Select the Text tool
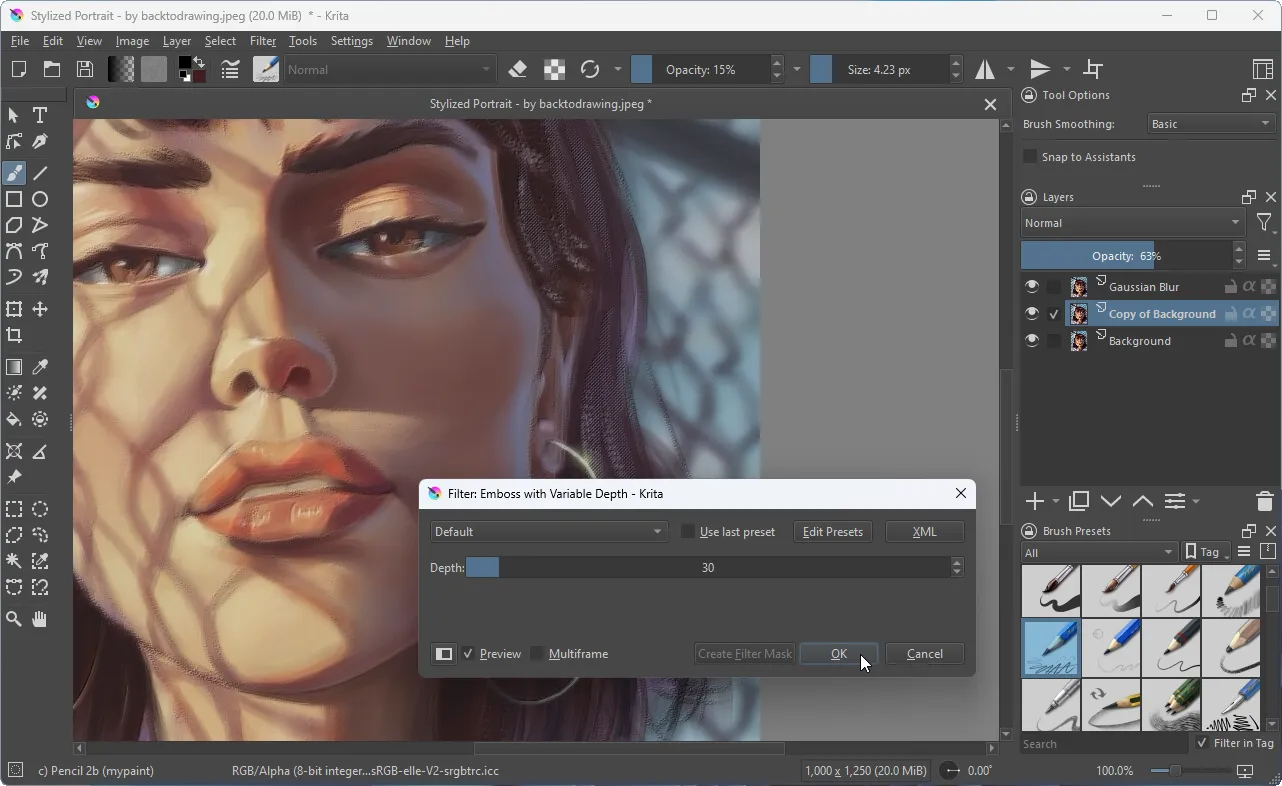This screenshot has height=786, width=1282. click(x=39, y=115)
